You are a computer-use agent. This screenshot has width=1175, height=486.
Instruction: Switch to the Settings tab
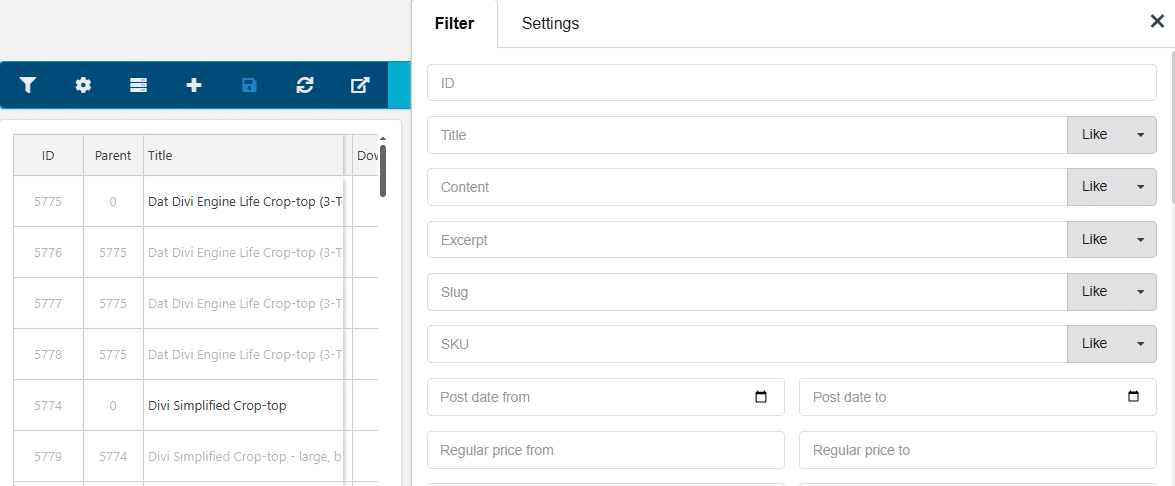tap(550, 23)
